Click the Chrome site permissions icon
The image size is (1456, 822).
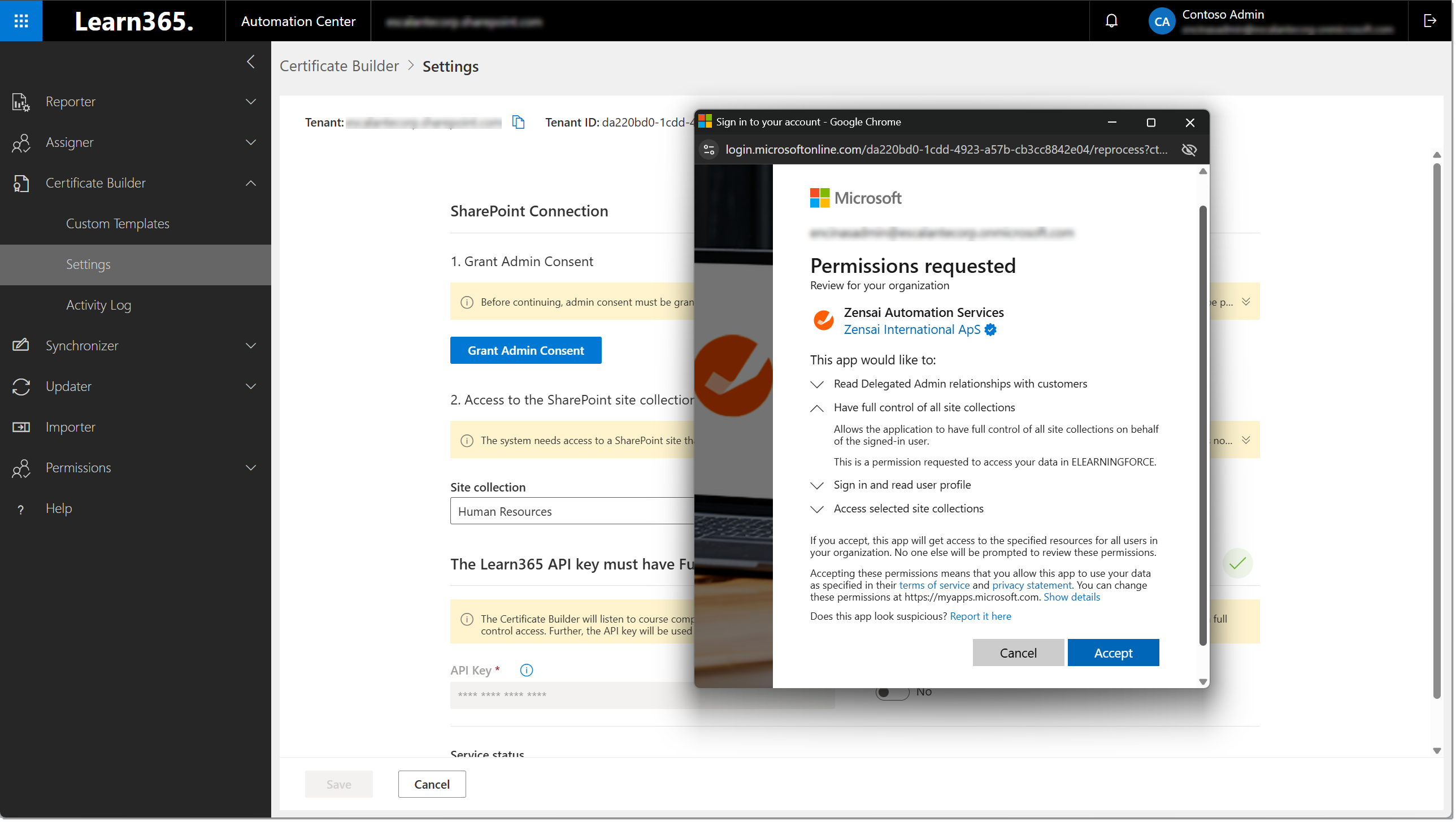click(708, 149)
